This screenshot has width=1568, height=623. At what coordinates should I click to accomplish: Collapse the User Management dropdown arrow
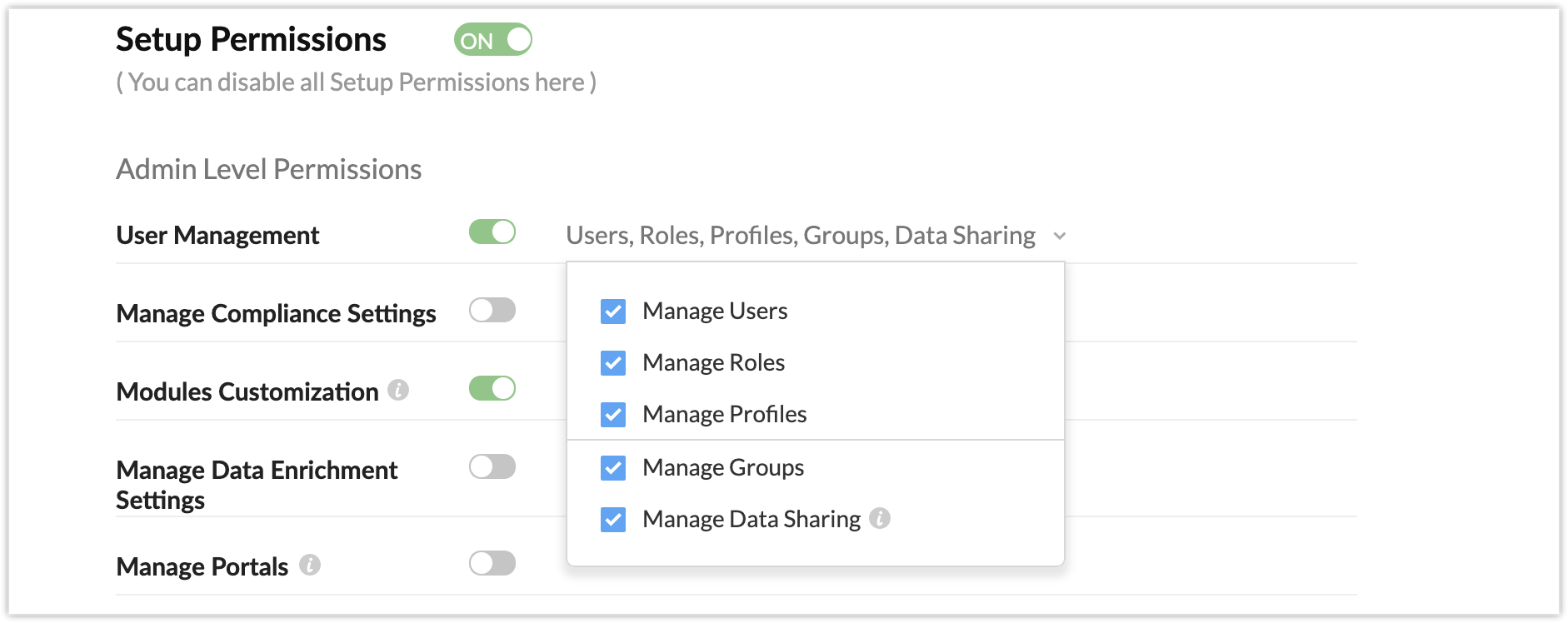1060,237
